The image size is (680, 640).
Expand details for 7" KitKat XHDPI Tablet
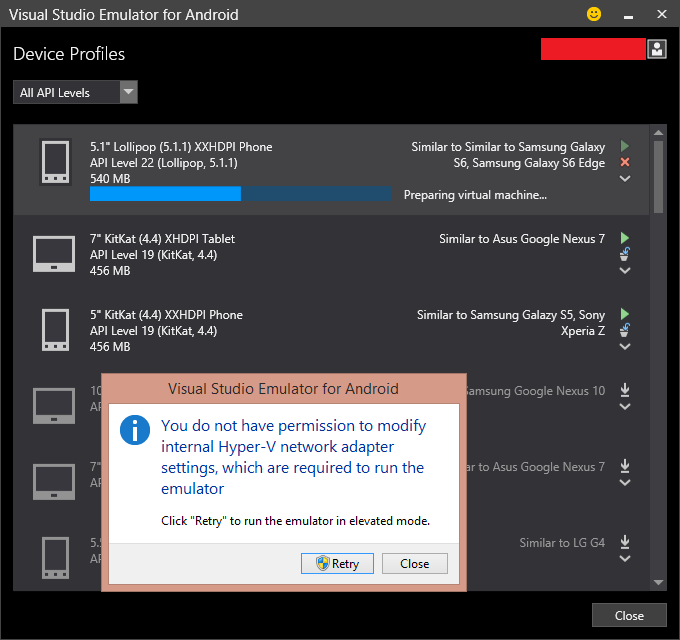click(x=625, y=270)
